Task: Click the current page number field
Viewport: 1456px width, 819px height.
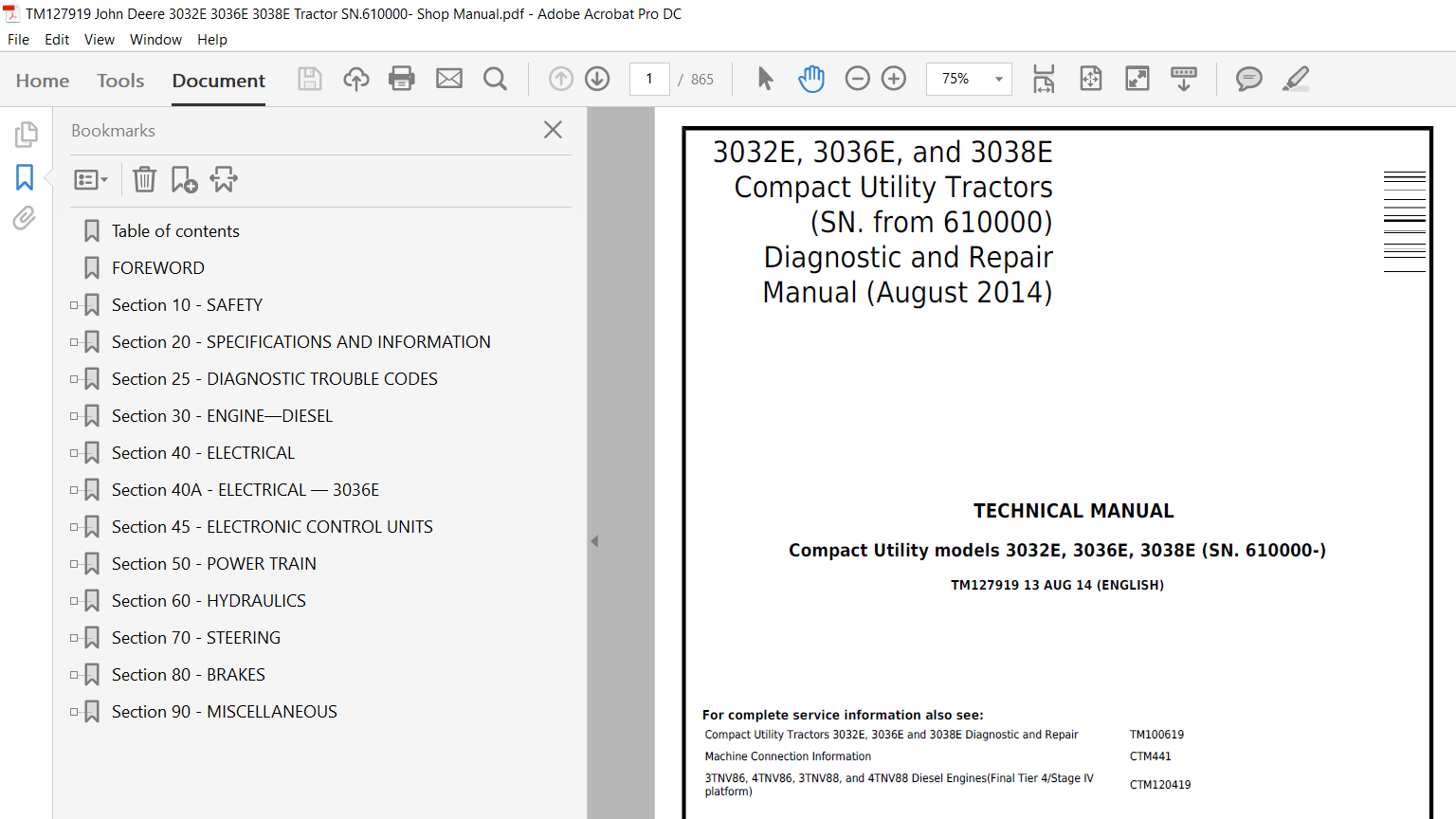Action: pyautogui.click(x=649, y=79)
